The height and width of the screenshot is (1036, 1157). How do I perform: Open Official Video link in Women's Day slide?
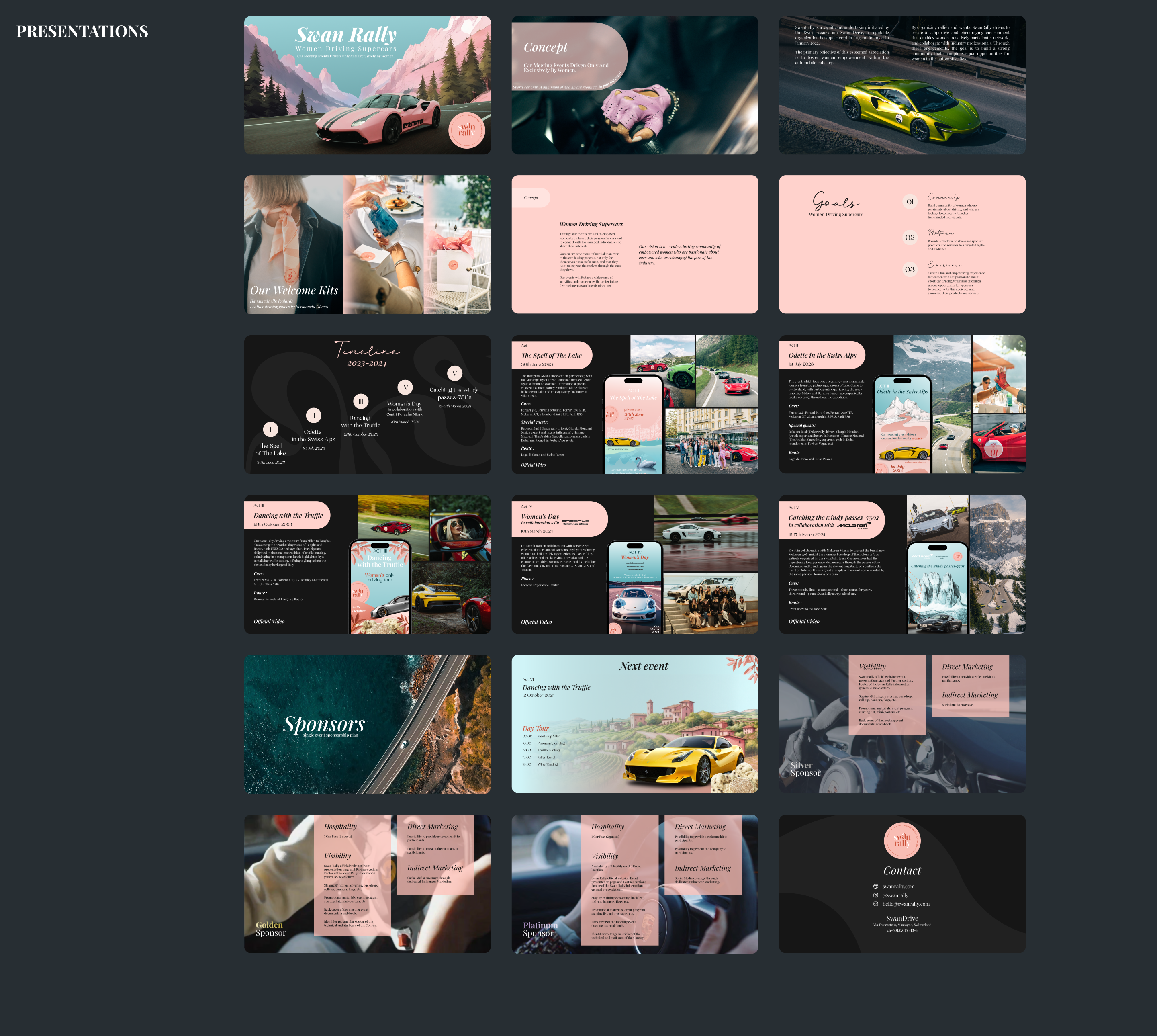tap(536, 622)
